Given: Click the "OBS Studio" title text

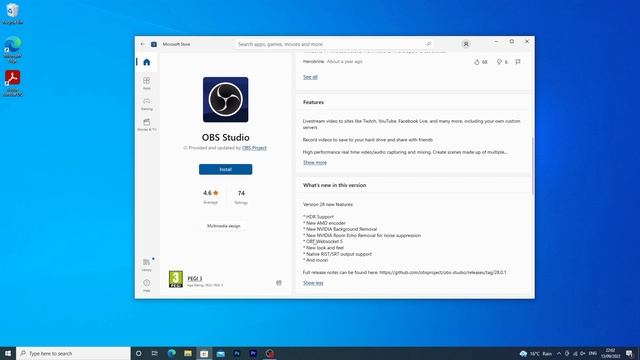Looking at the screenshot, I should pos(225,138).
